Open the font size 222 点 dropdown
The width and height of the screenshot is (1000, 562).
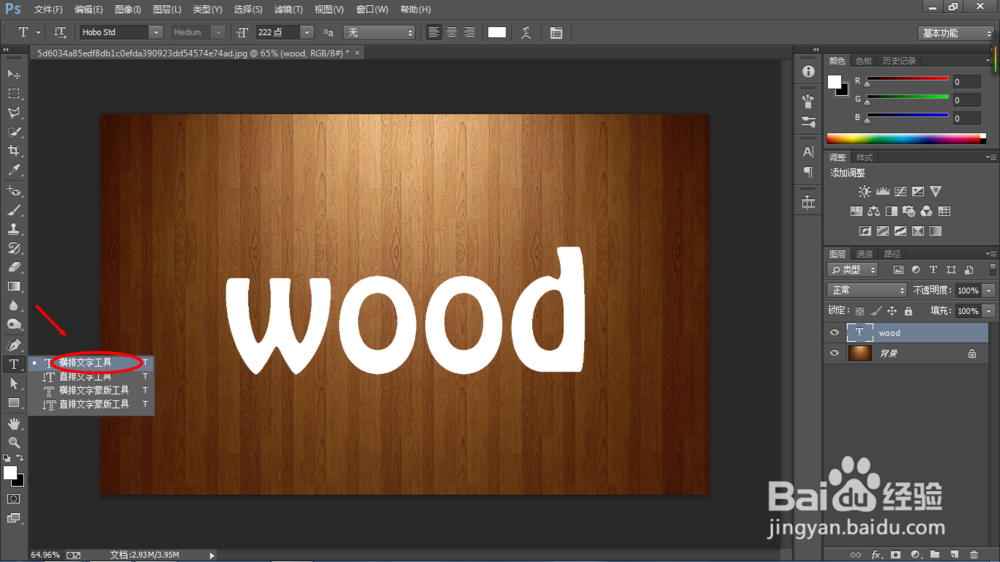point(307,32)
